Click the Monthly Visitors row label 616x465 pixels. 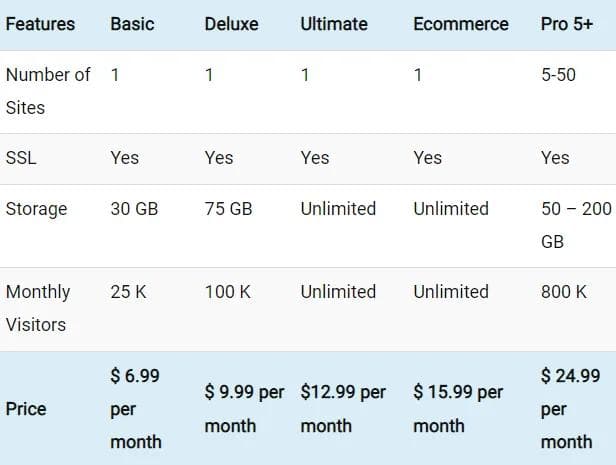[38, 308]
